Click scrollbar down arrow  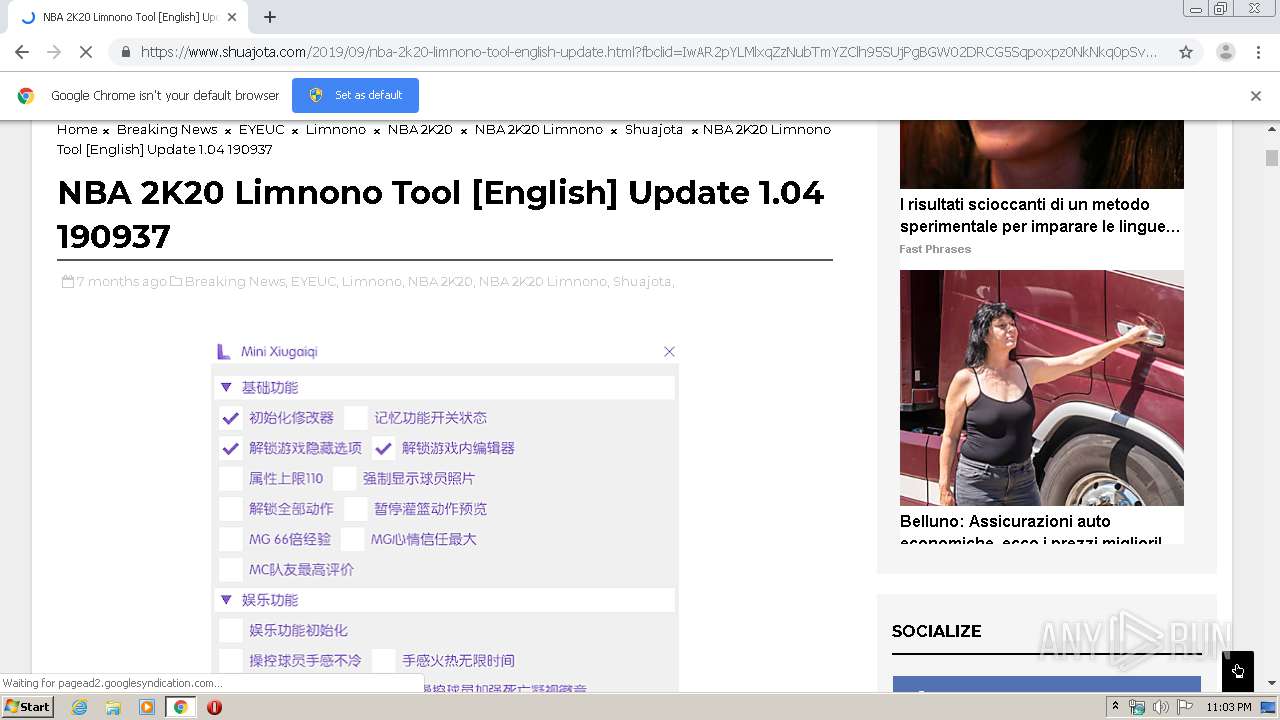(x=1272, y=683)
